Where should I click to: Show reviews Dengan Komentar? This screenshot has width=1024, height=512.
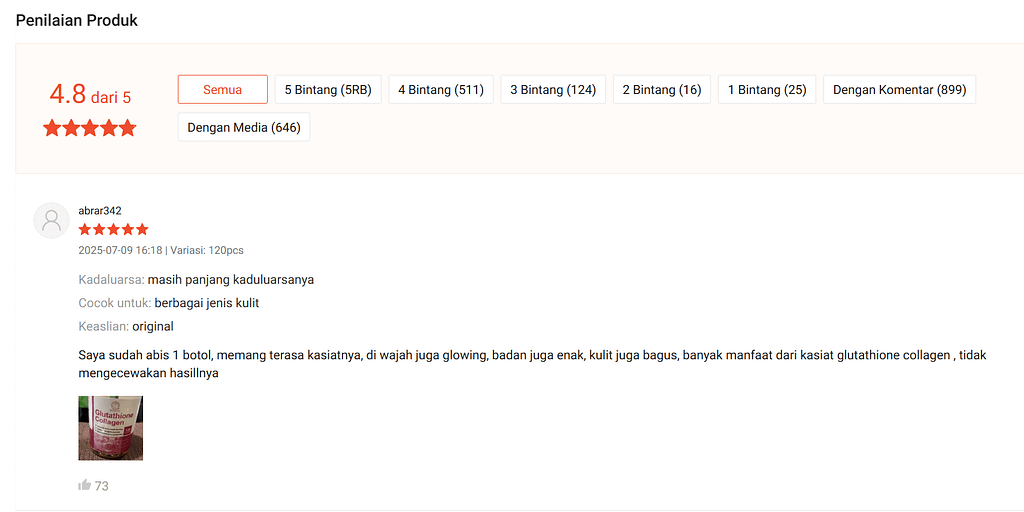[899, 90]
